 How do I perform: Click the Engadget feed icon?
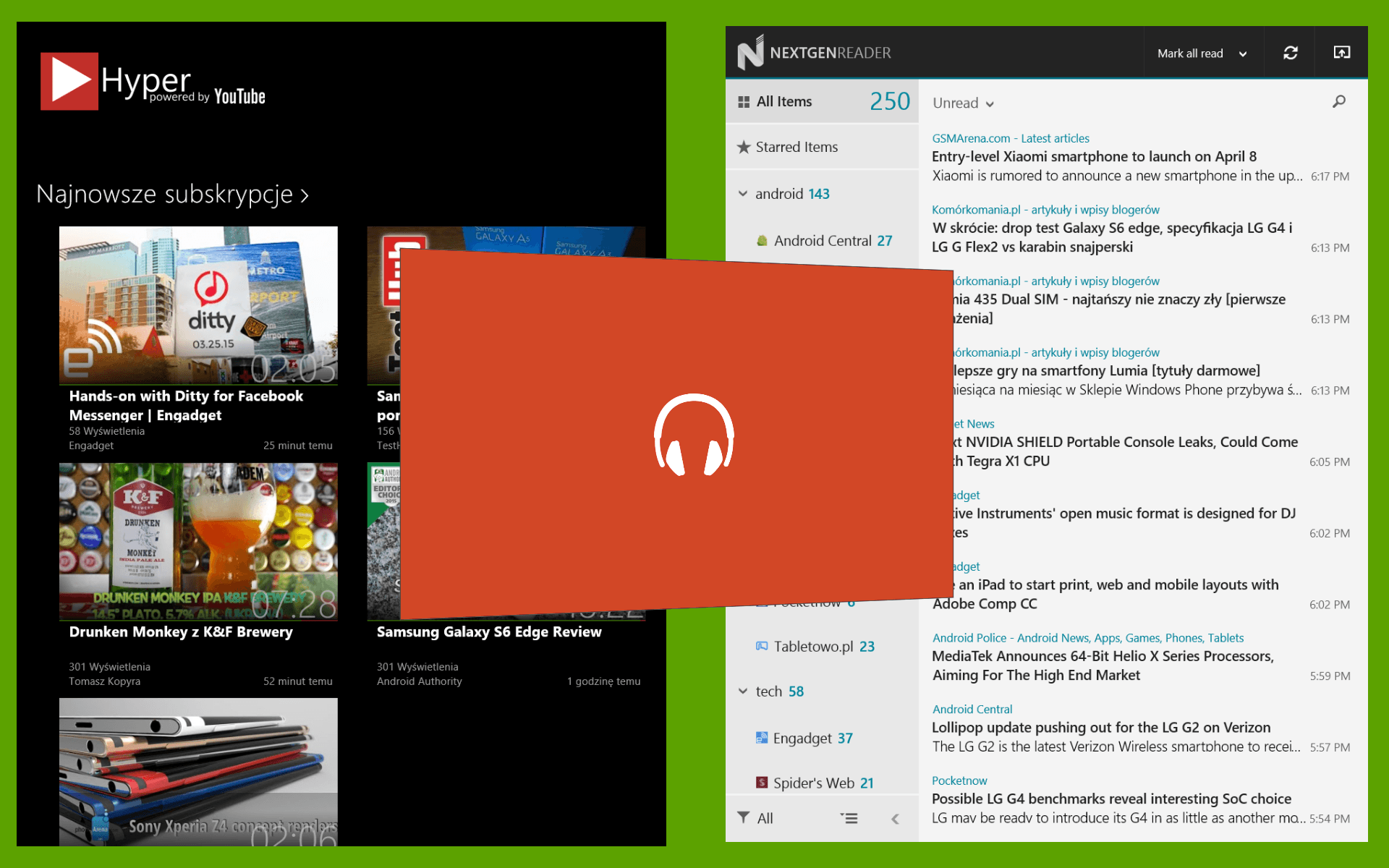(x=762, y=738)
